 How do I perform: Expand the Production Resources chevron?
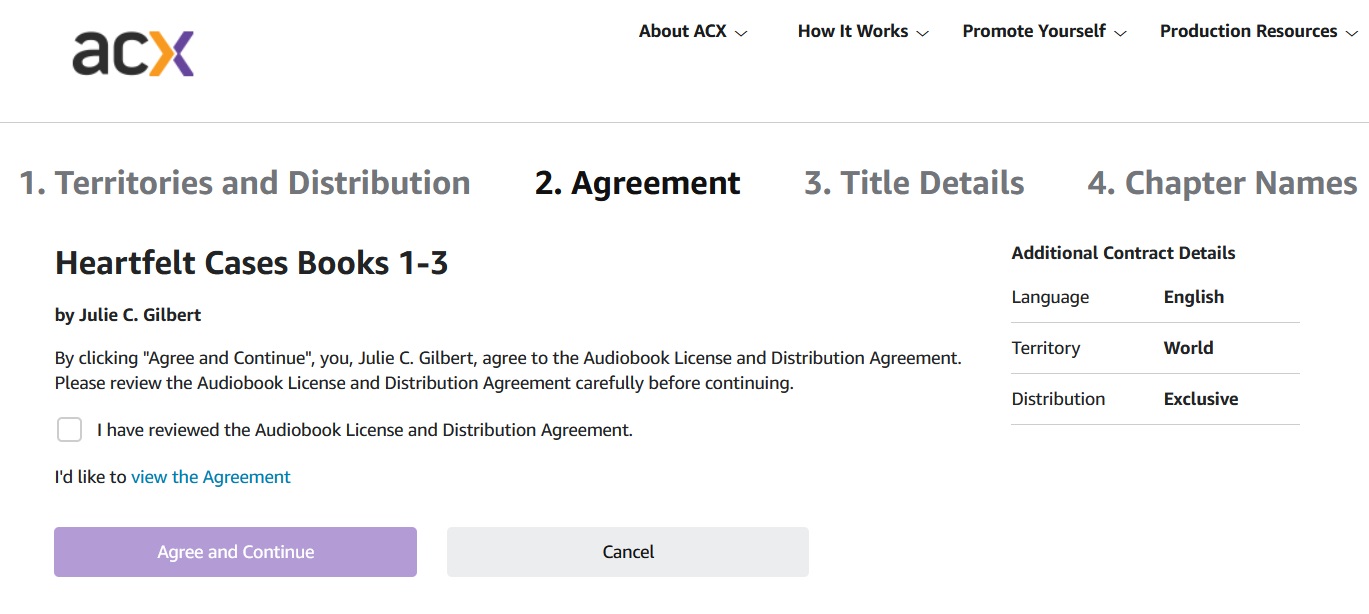(x=1352, y=33)
